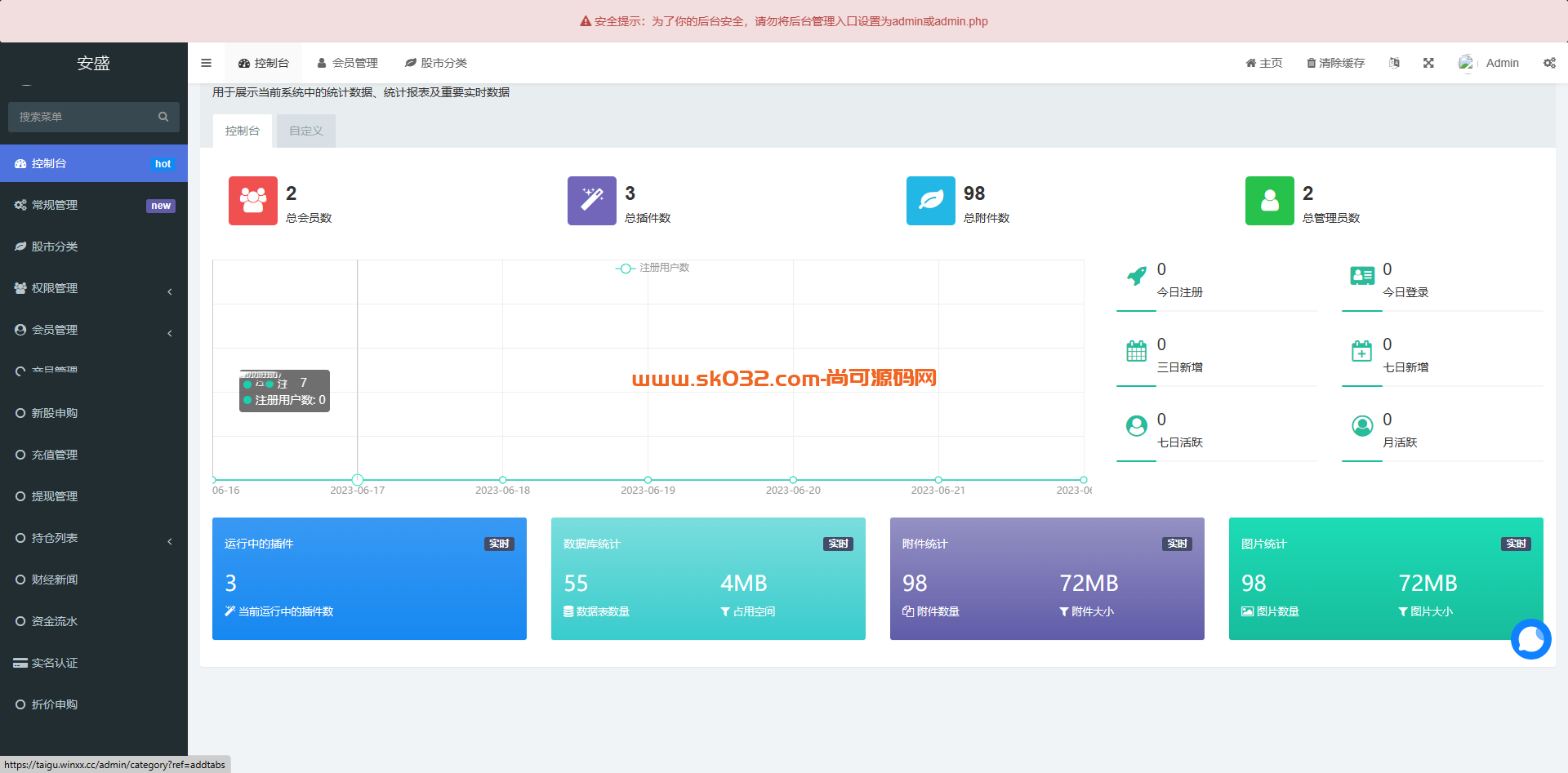The height and width of the screenshot is (773, 1568).
Task: Select 控制台 in the sidebar
Action: tap(94, 163)
